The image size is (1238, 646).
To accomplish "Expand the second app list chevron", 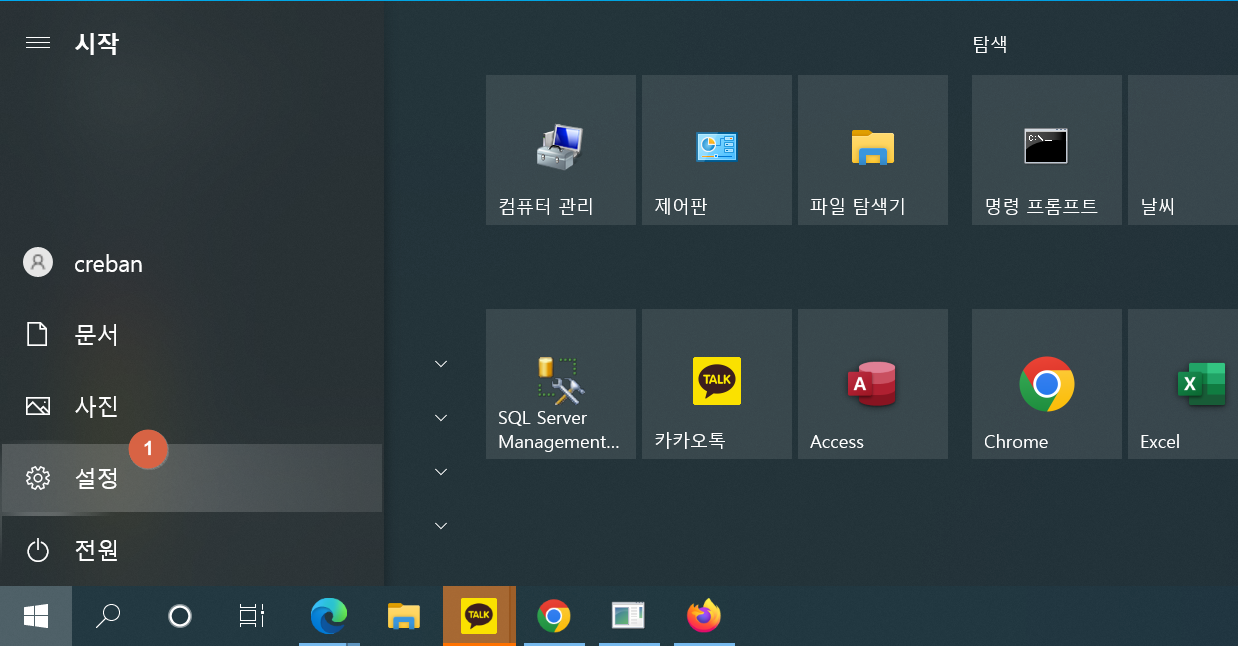I will [441, 418].
